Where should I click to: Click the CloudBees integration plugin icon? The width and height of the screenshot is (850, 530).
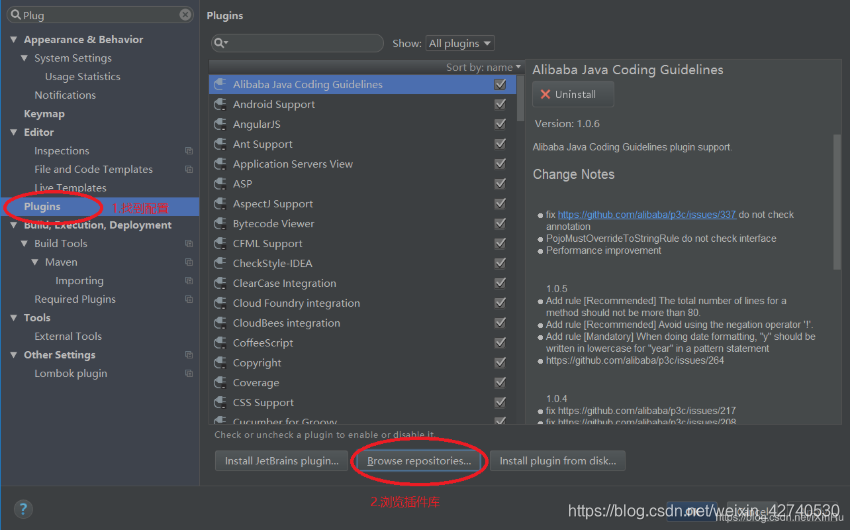pyautogui.click(x=220, y=323)
